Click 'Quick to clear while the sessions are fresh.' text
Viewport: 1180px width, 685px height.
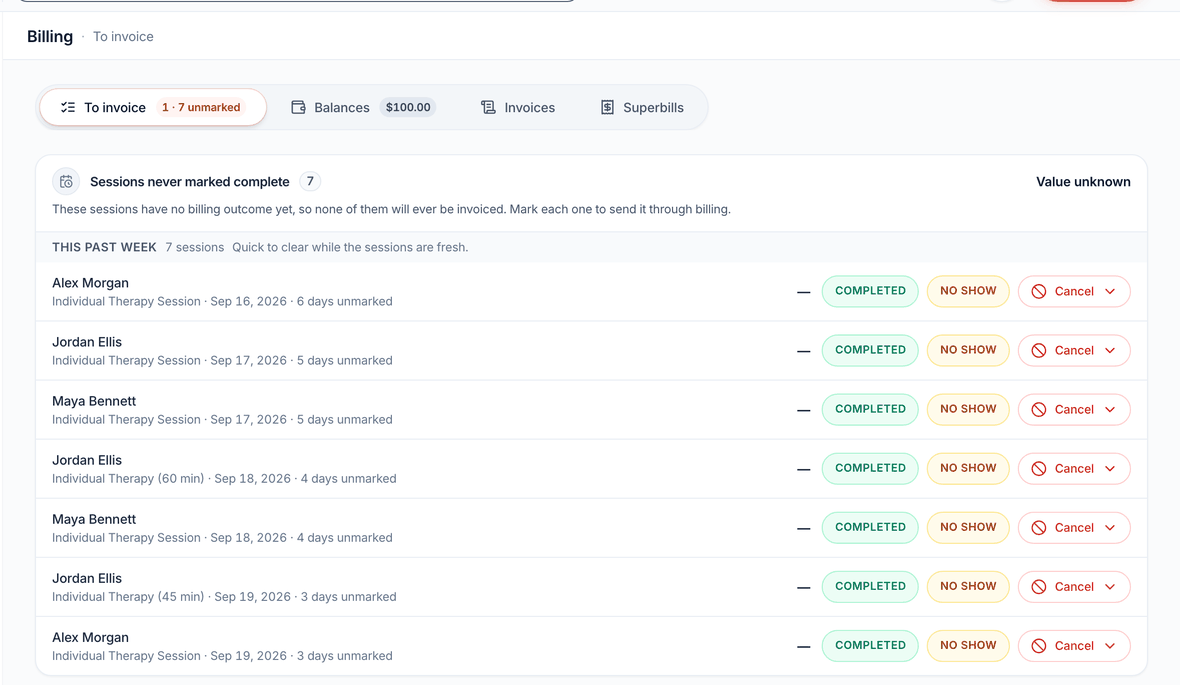click(x=350, y=248)
